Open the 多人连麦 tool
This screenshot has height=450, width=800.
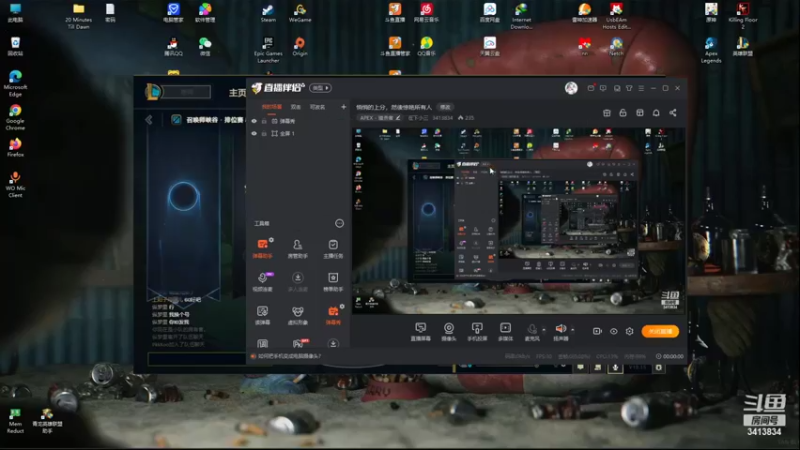[297, 282]
